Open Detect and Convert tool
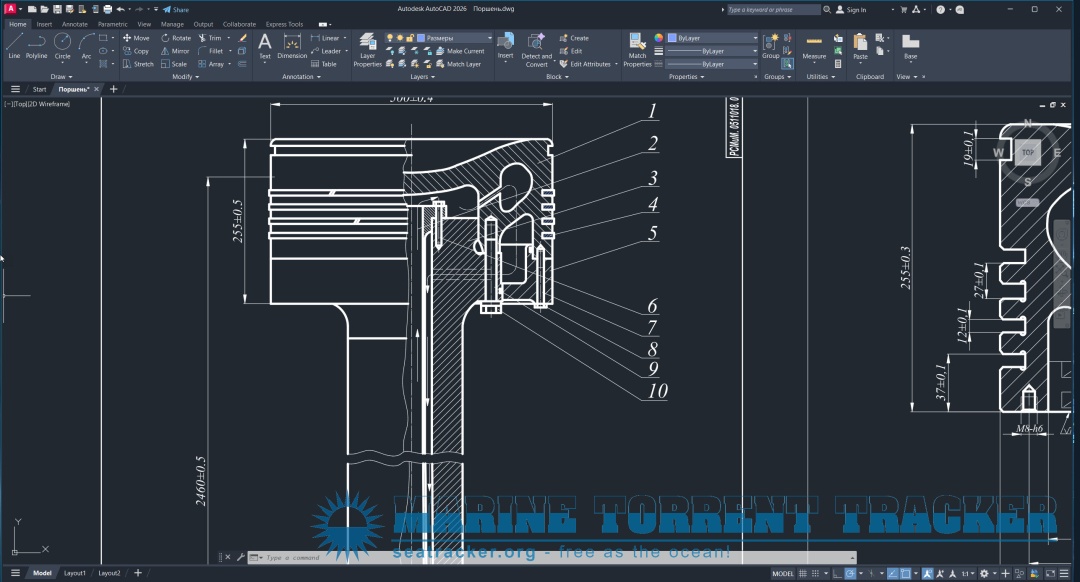This screenshot has height=582, width=1080. tap(537, 50)
